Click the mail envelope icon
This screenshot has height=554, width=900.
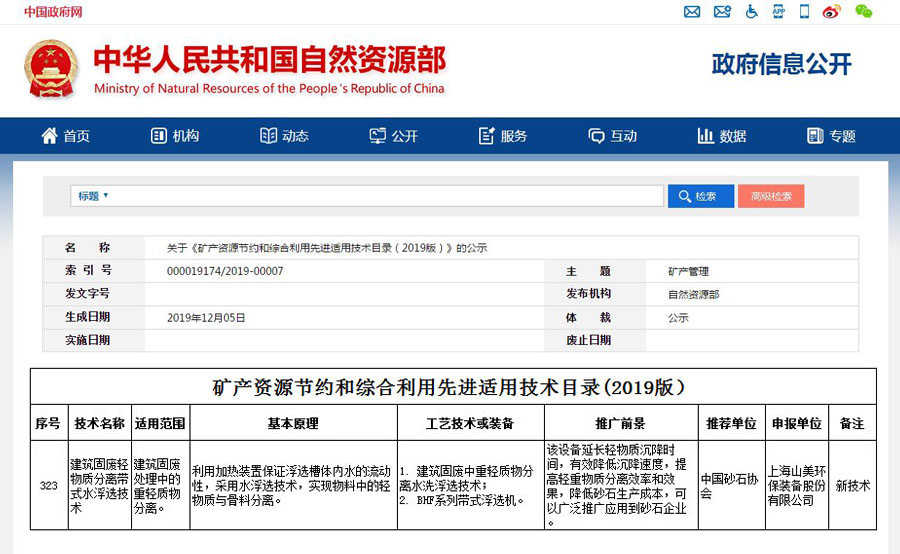[692, 12]
